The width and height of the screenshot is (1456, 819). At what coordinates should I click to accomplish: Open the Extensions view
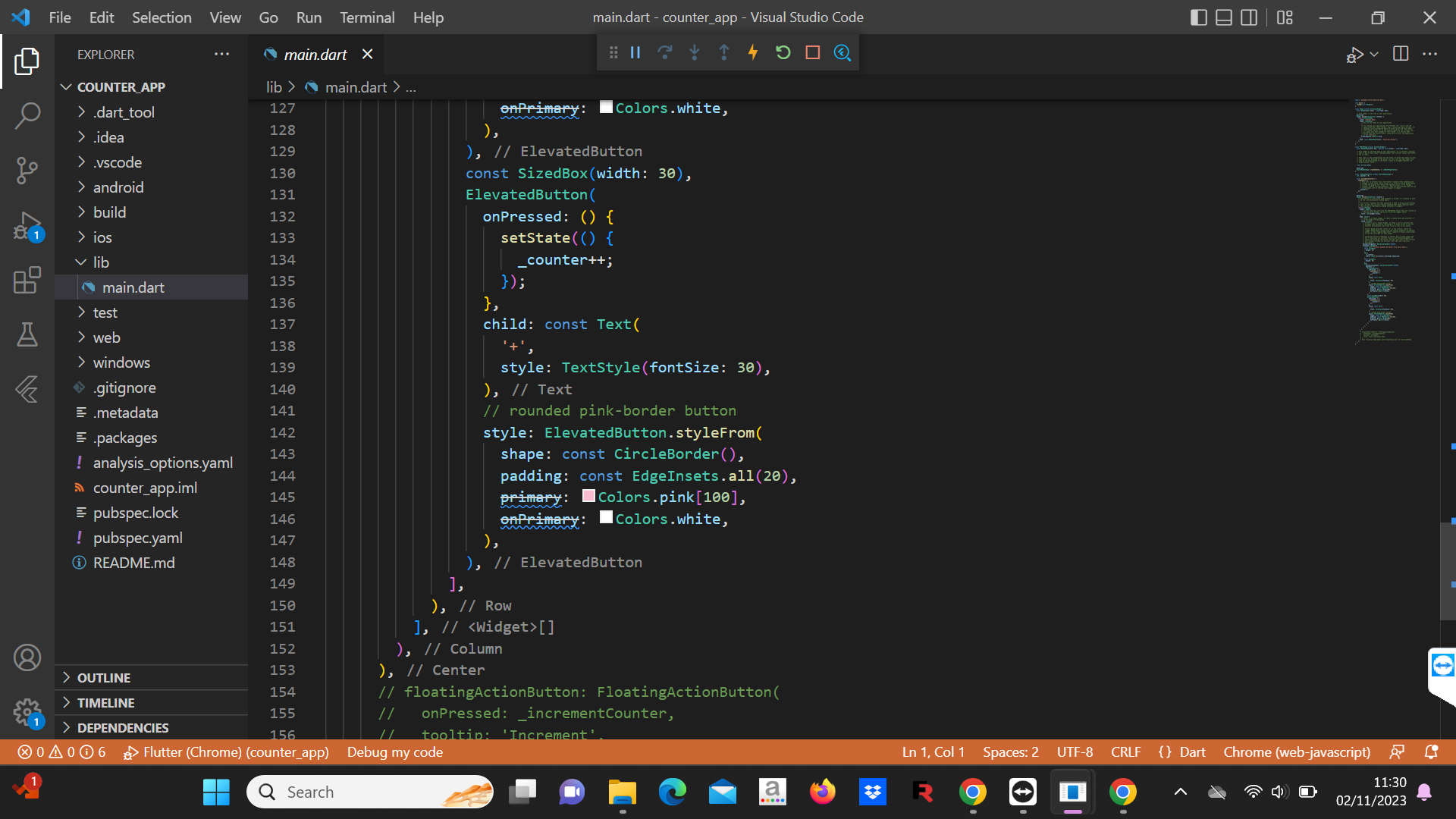27,280
